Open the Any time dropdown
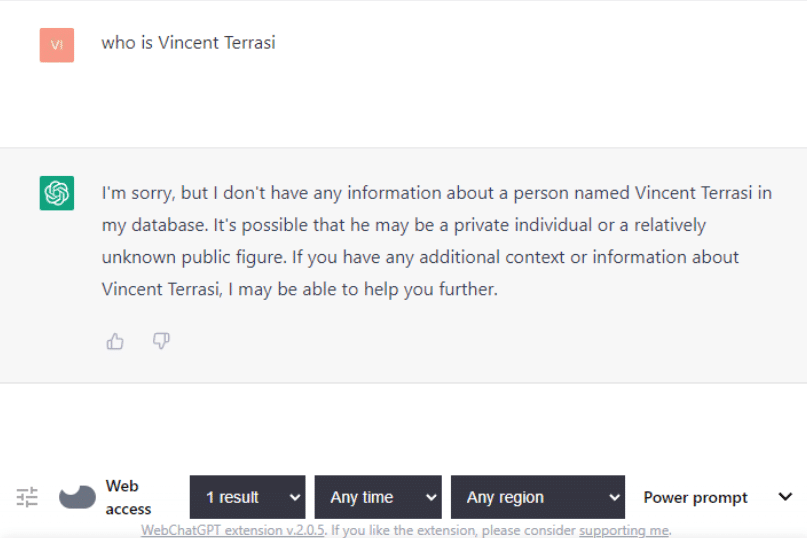This screenshot has height=538, width=807. tap(378, 497)
